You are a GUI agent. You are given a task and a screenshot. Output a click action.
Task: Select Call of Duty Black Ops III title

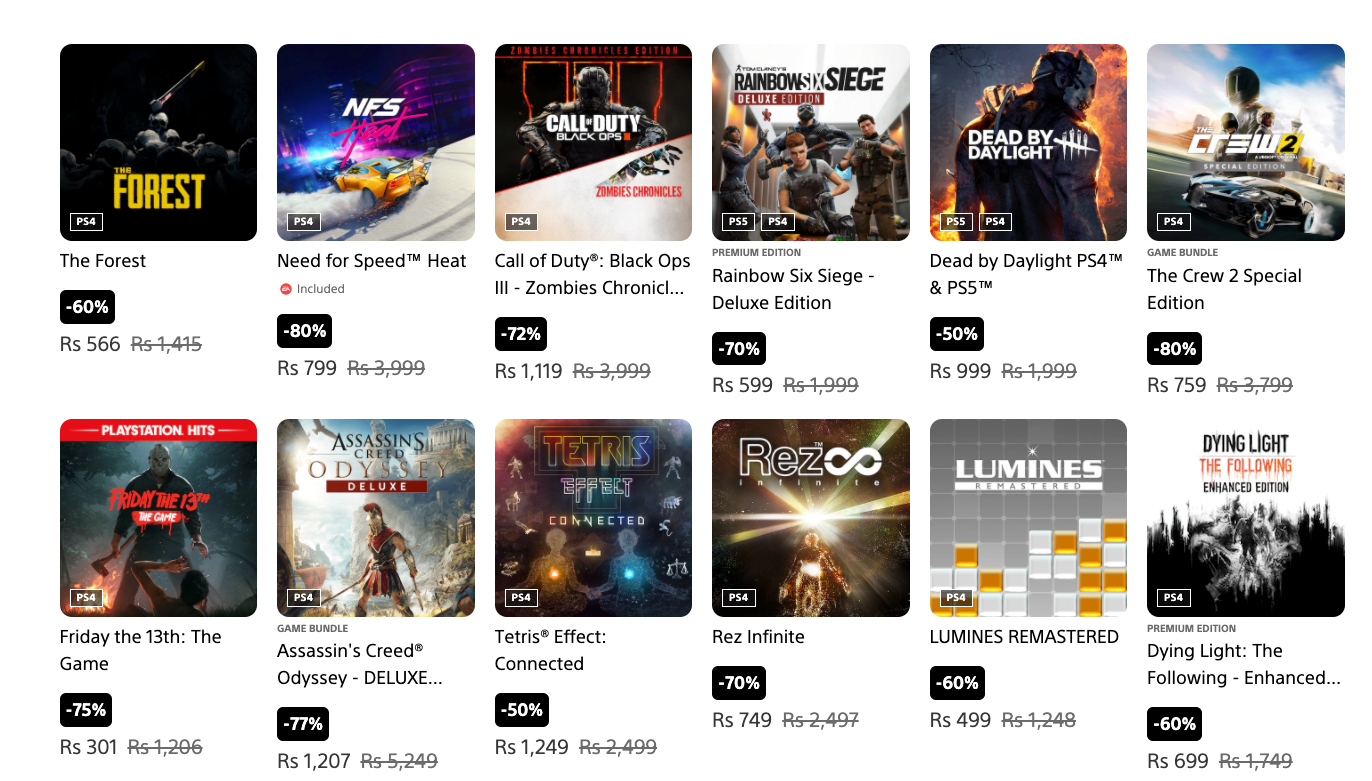(593, 274)
